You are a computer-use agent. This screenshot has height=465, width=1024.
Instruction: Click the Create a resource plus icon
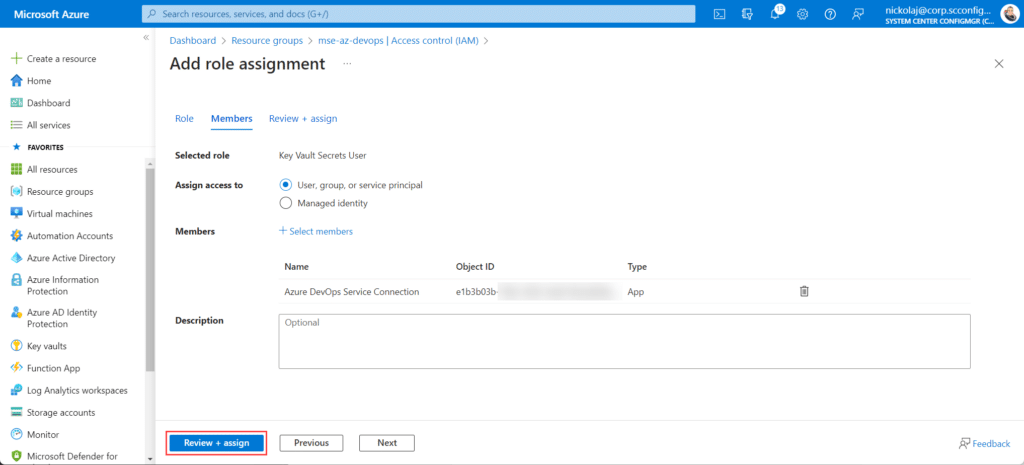(17, 59)
